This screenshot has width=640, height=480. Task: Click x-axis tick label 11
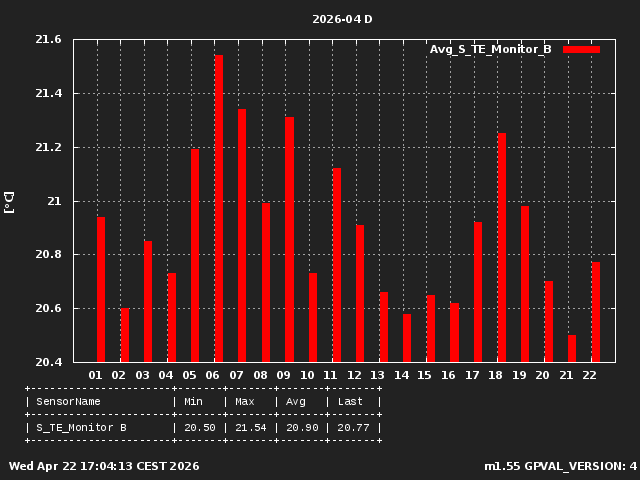330,375
